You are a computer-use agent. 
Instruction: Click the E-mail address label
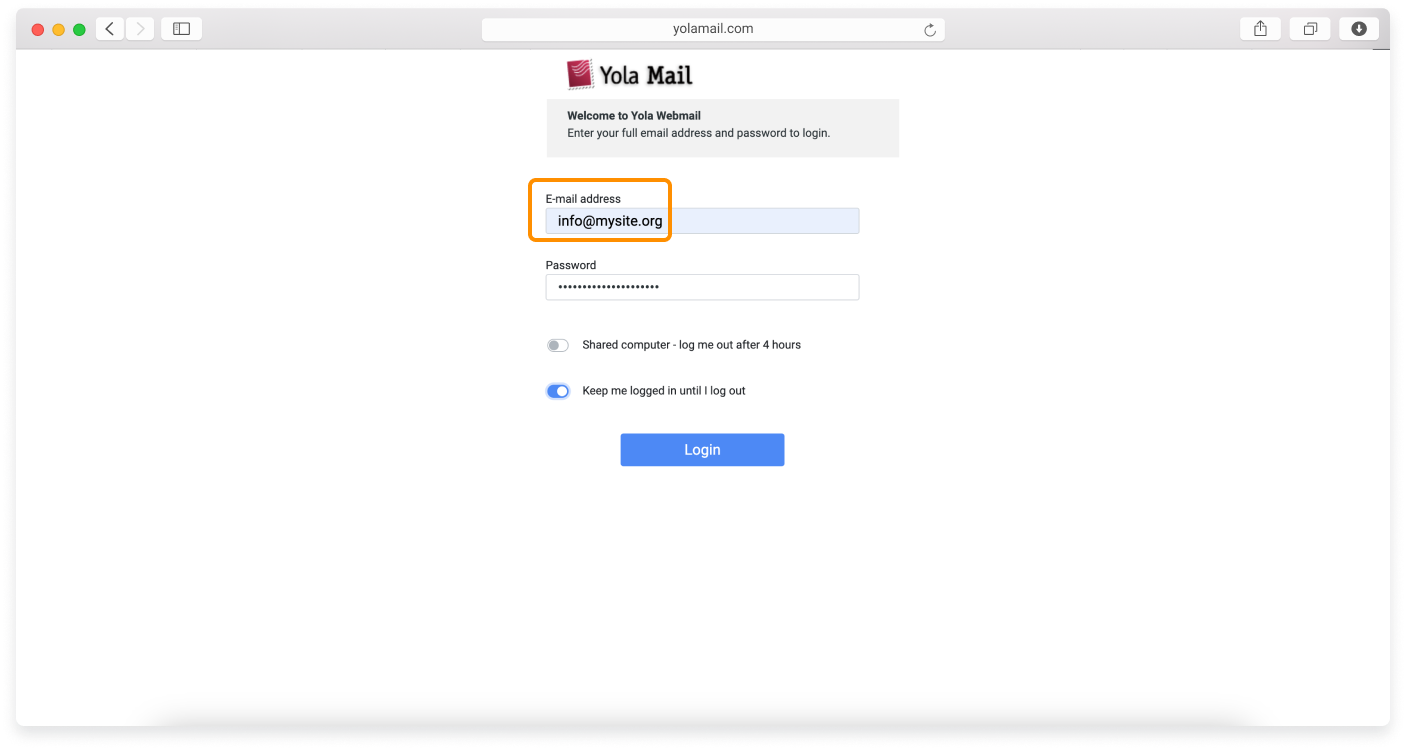click(x=582, y=198)
